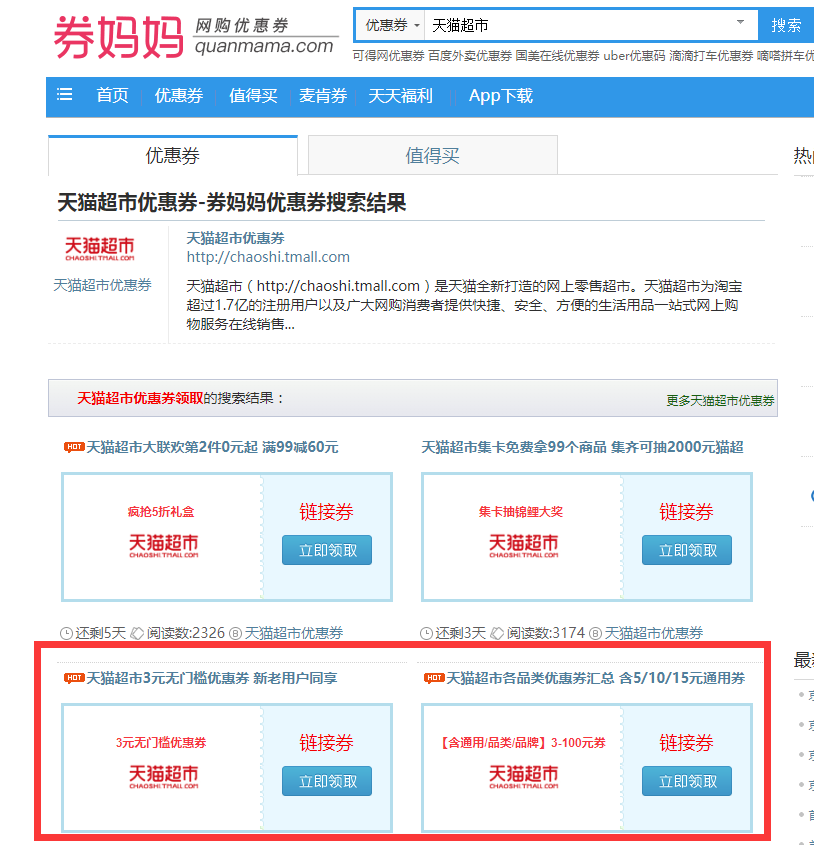Click 天猫超市优惠券 tag after 阅读数:2326
Viewport: 814px width, 845px height.
294,633
